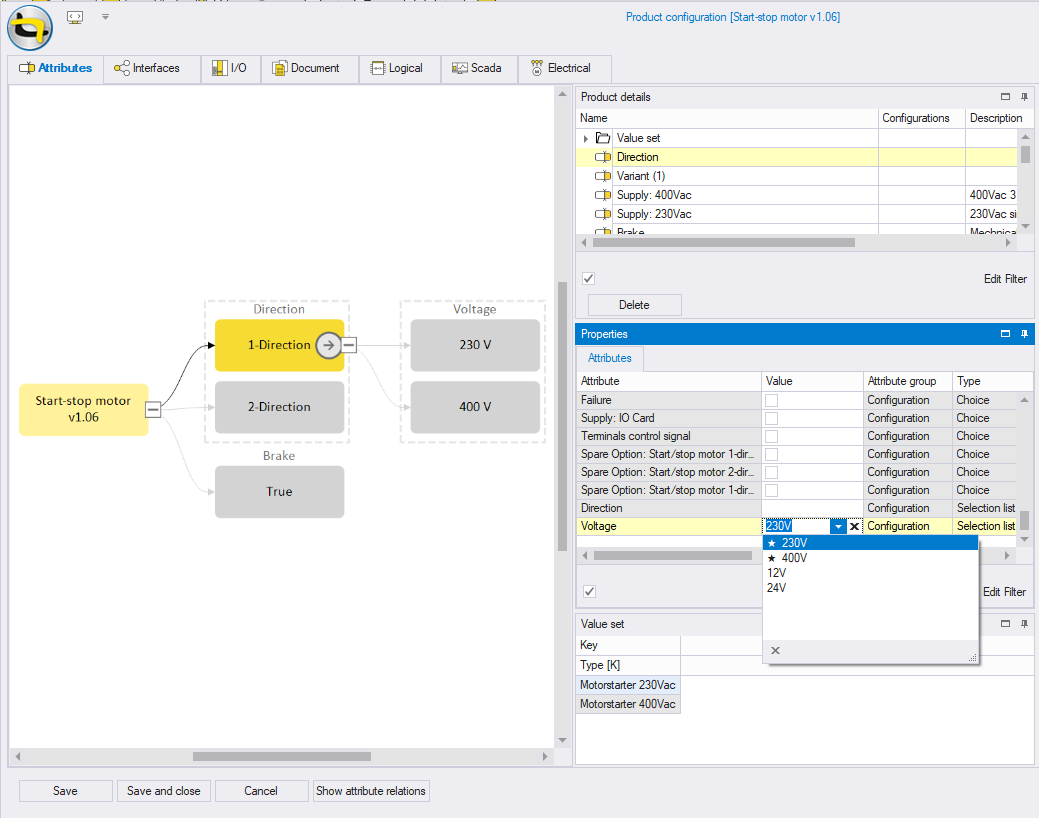Maximize the Product details panel
The width and height of the screenshot is (1039, 818).
[1005, 97]
